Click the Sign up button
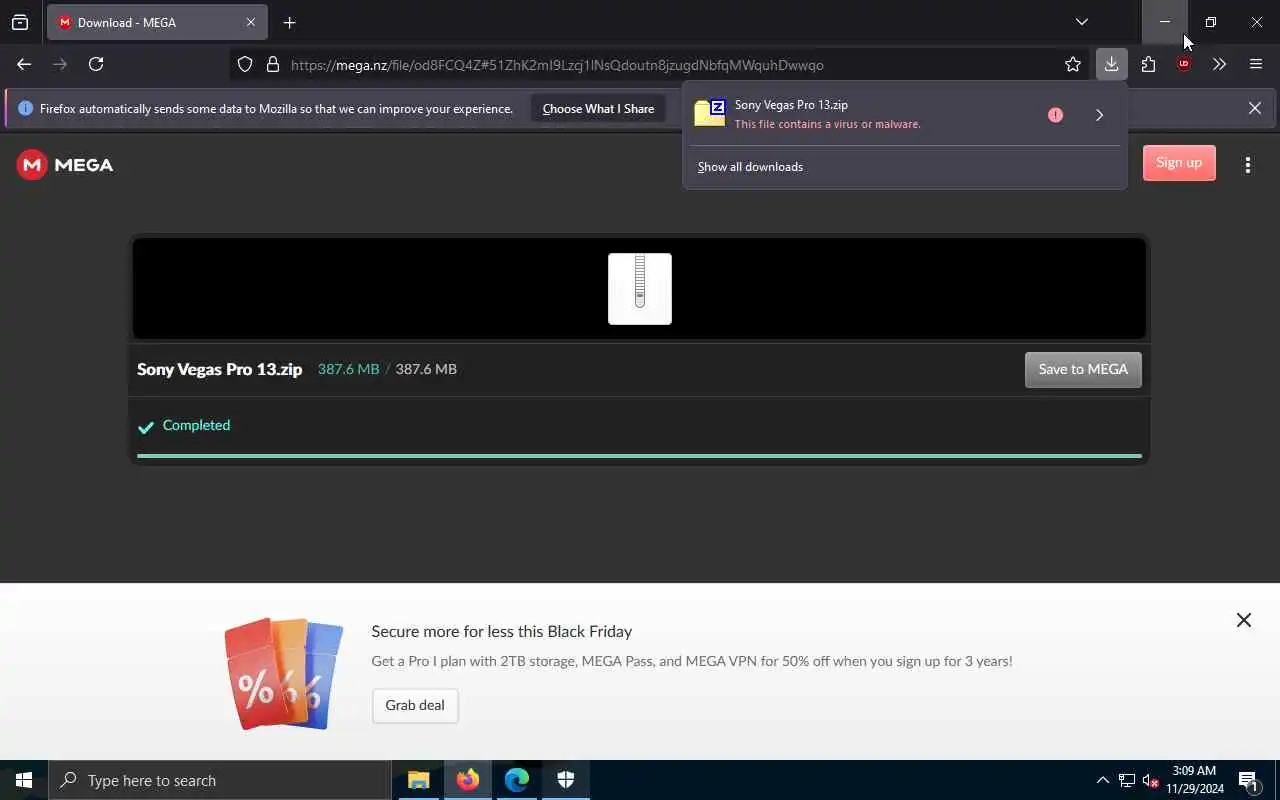The image size is (1280, 800). [x=1179, y=163]
